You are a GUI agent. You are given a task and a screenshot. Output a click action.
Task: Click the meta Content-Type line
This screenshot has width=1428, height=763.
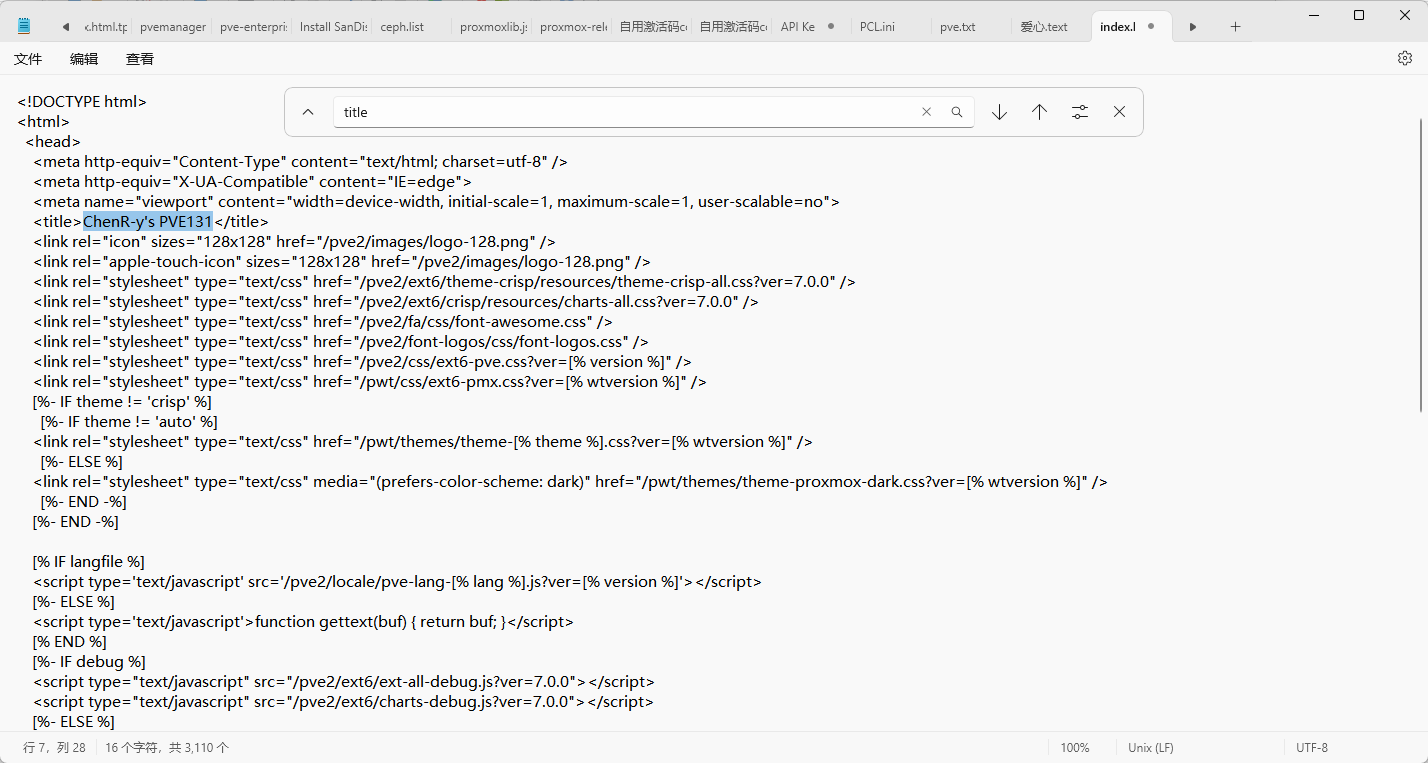coord(300,161)
